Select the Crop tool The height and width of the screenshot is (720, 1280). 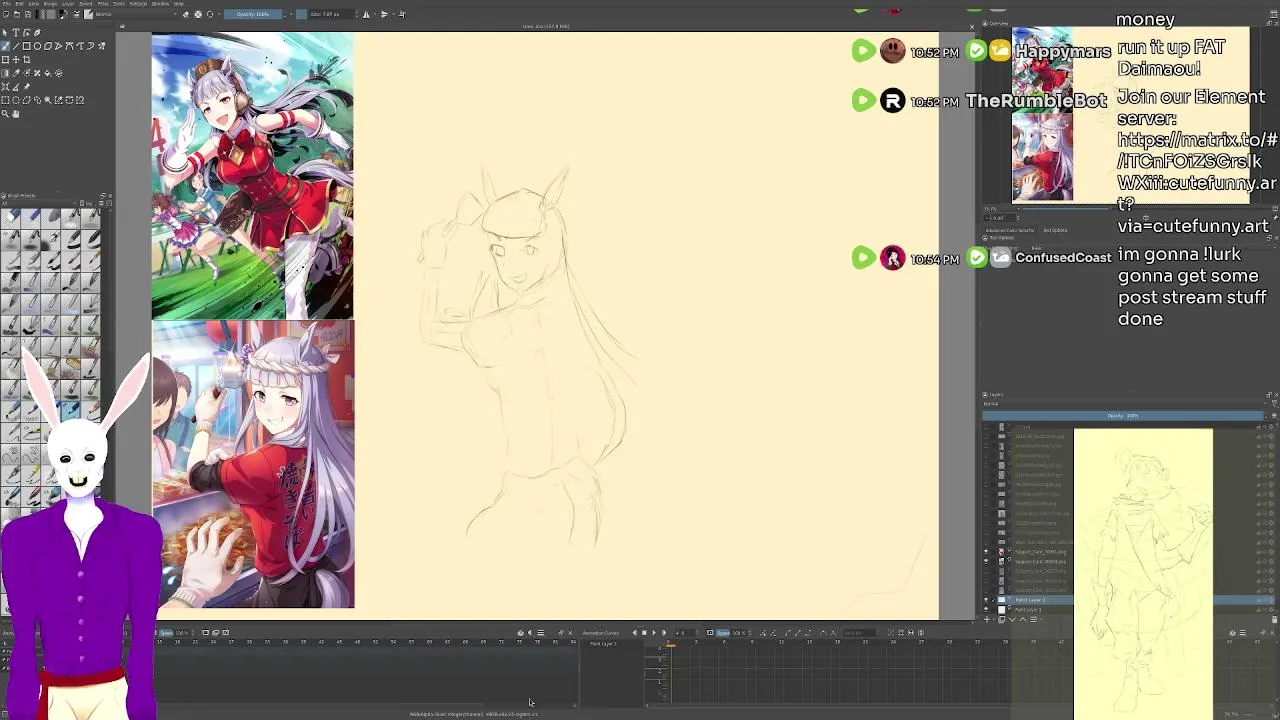(27, 59)
